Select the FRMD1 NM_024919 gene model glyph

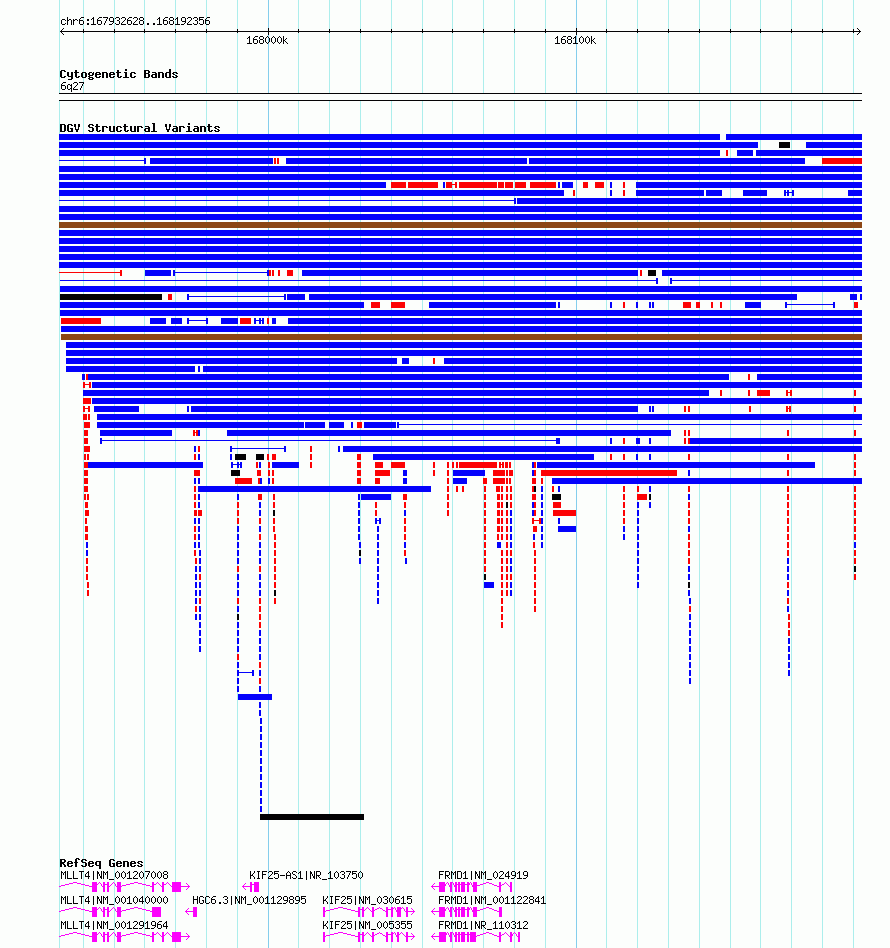pyautogui.click(x=472, y=887)
